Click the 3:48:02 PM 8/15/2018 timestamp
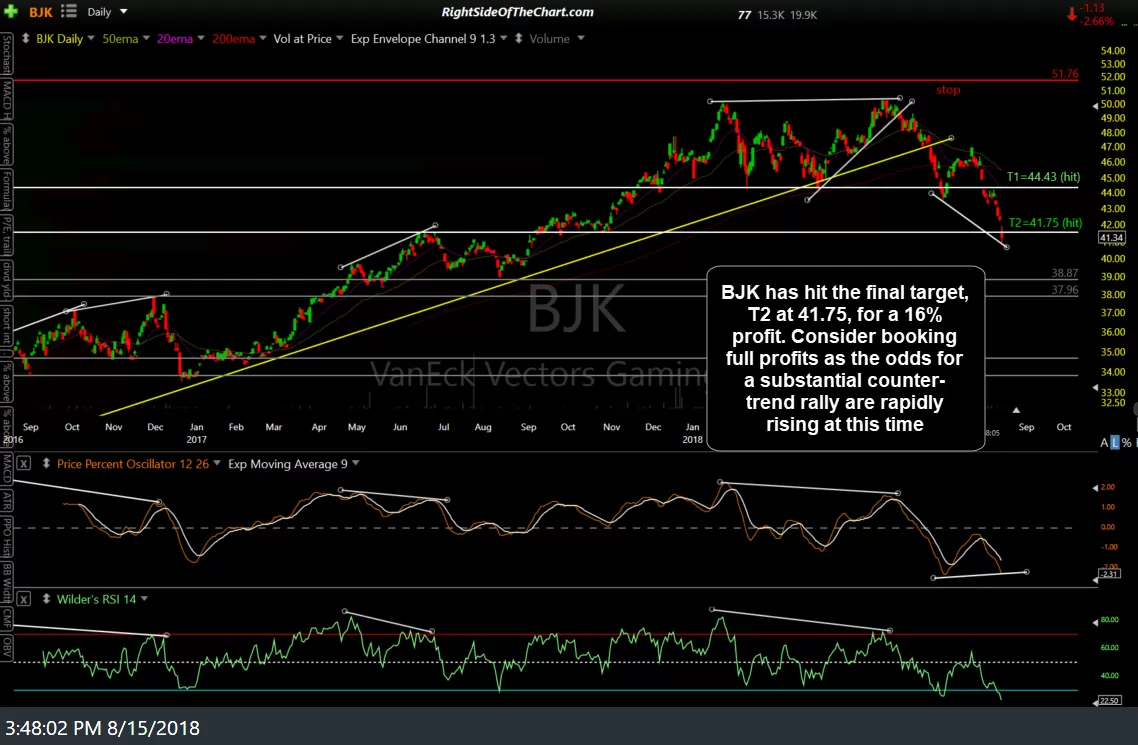This screenshot has width=1138, height=745. click(102, 728)
